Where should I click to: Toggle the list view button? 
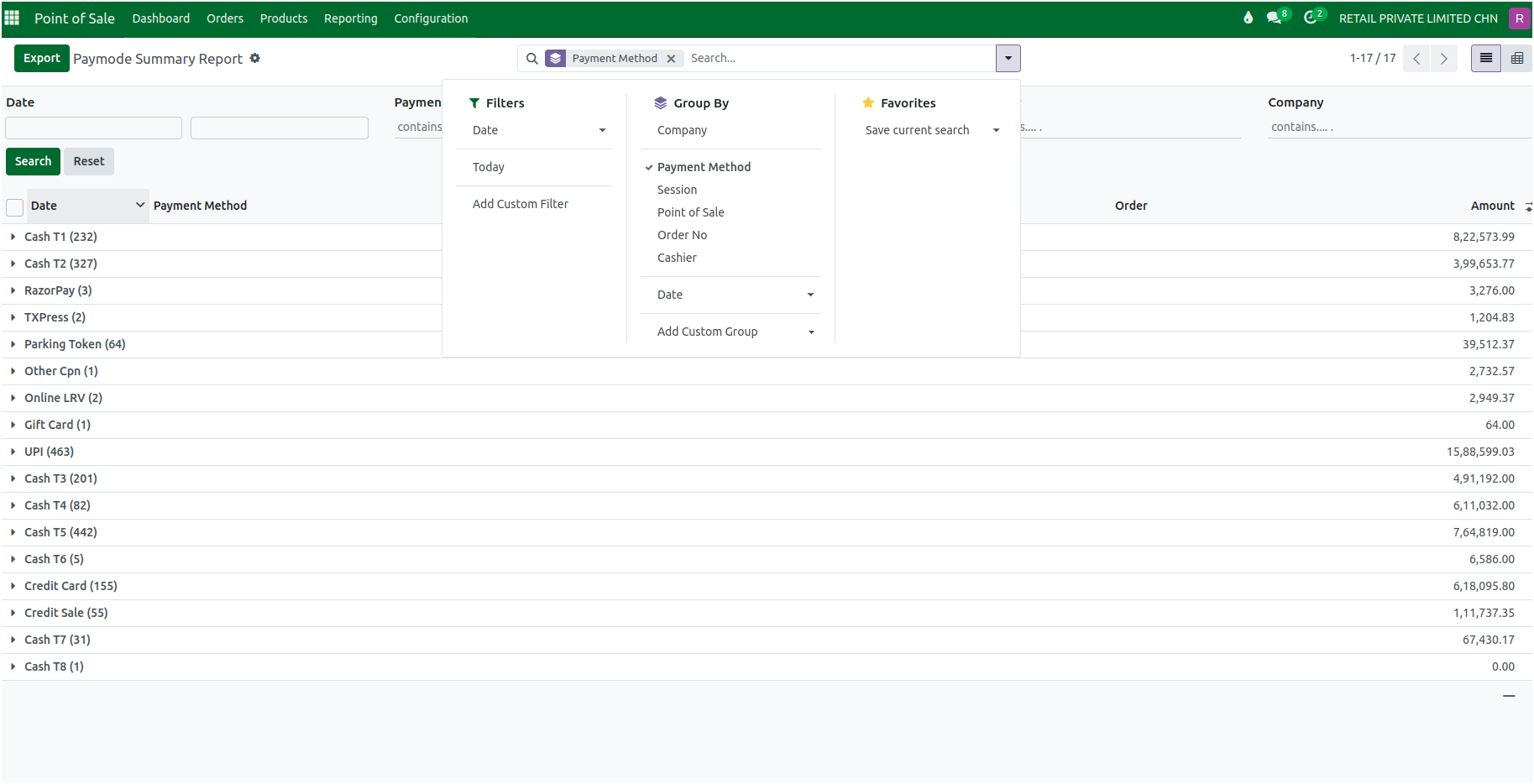(1485, 58)
